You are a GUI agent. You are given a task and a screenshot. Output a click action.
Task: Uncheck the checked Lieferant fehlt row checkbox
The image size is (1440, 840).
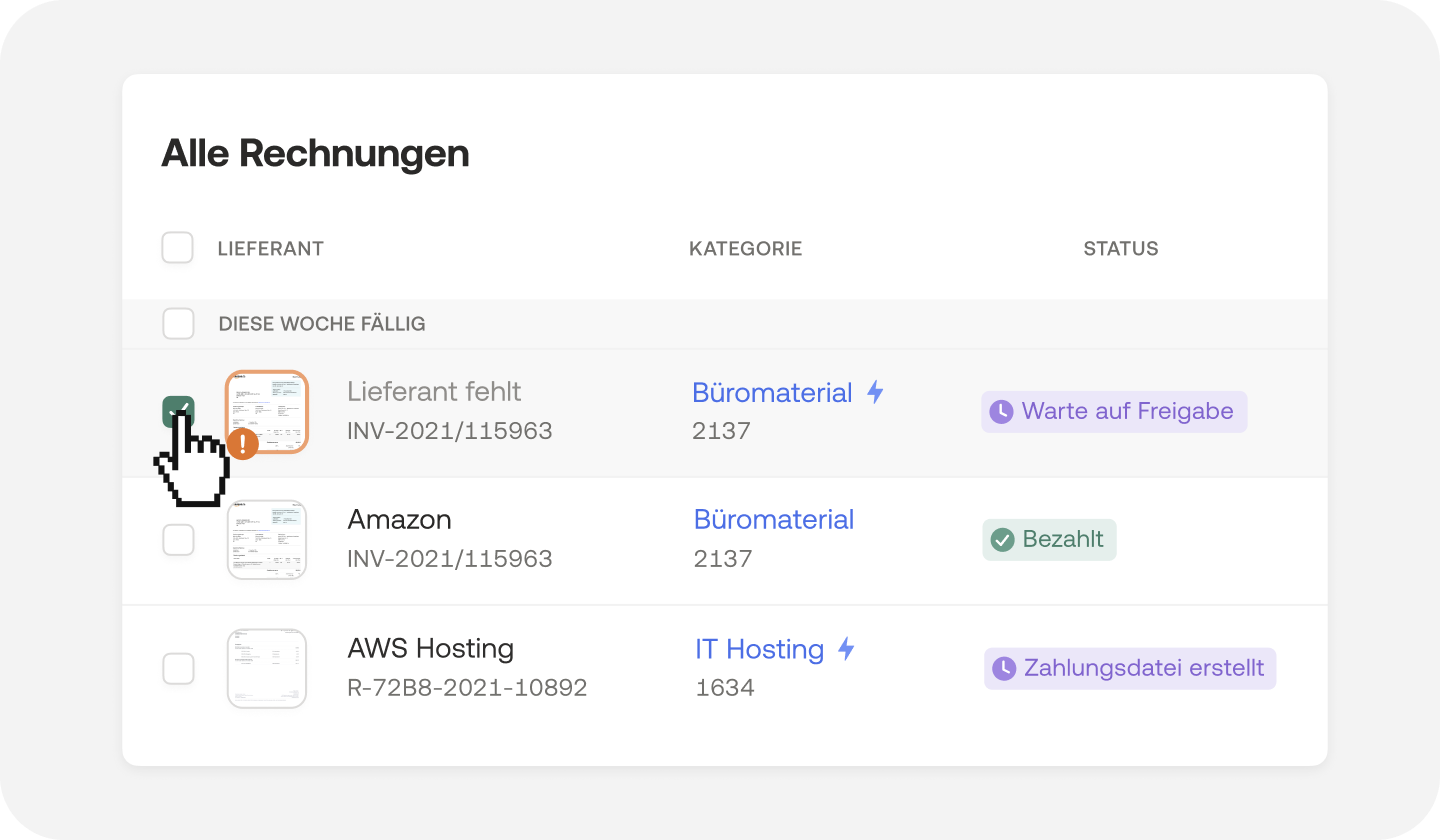177,410
